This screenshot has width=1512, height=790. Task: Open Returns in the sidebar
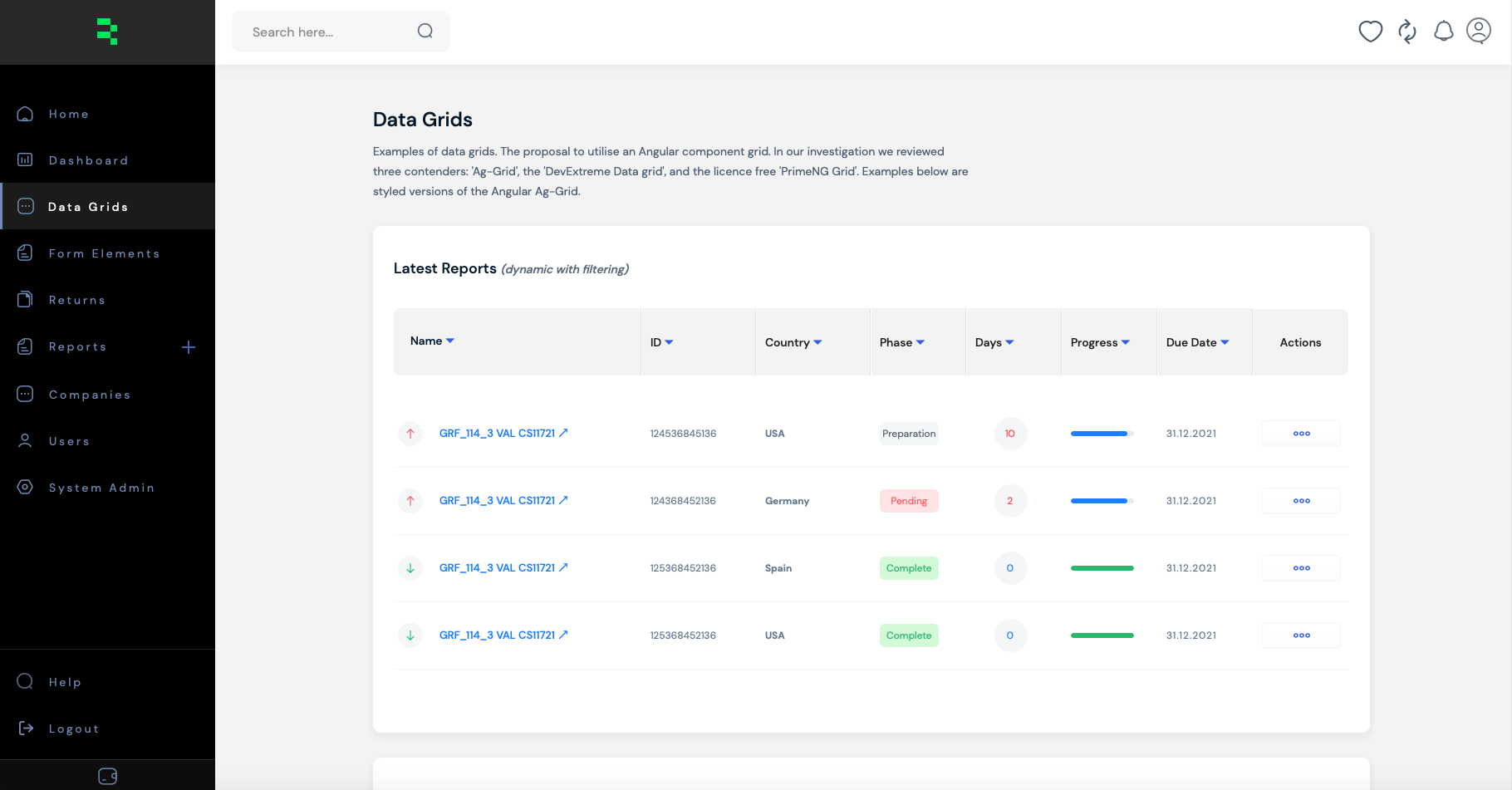(108, 300)
